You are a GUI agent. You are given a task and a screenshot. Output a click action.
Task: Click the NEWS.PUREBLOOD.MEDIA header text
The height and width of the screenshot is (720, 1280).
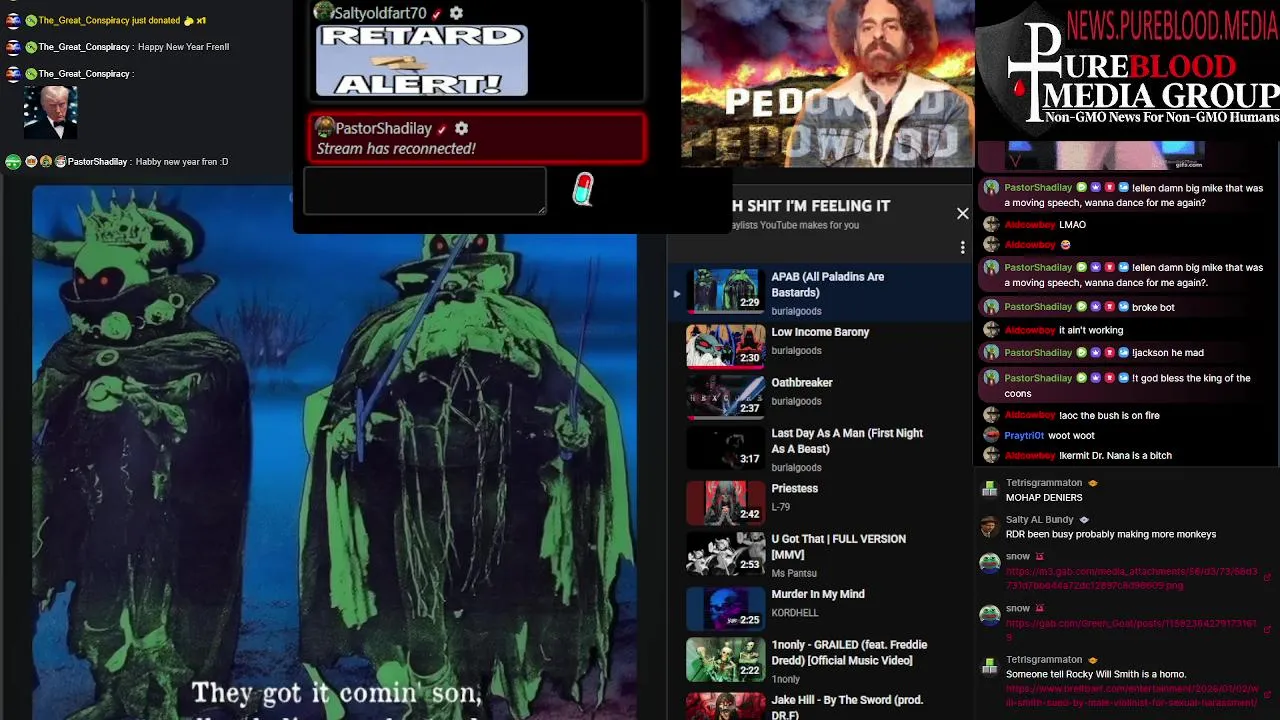pos(1173,25)
